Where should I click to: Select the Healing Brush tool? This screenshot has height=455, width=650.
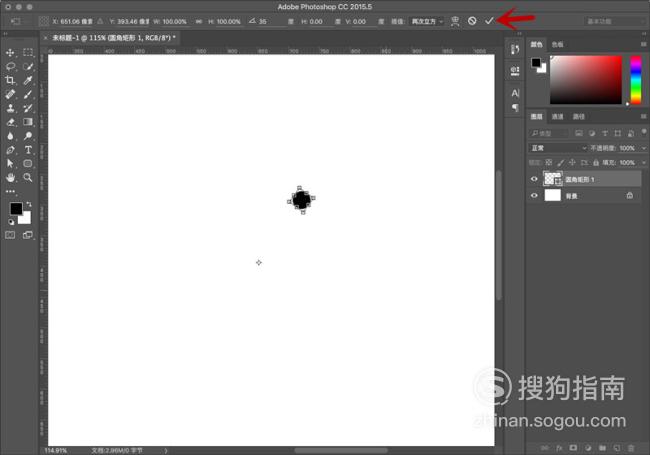(10, 94)
